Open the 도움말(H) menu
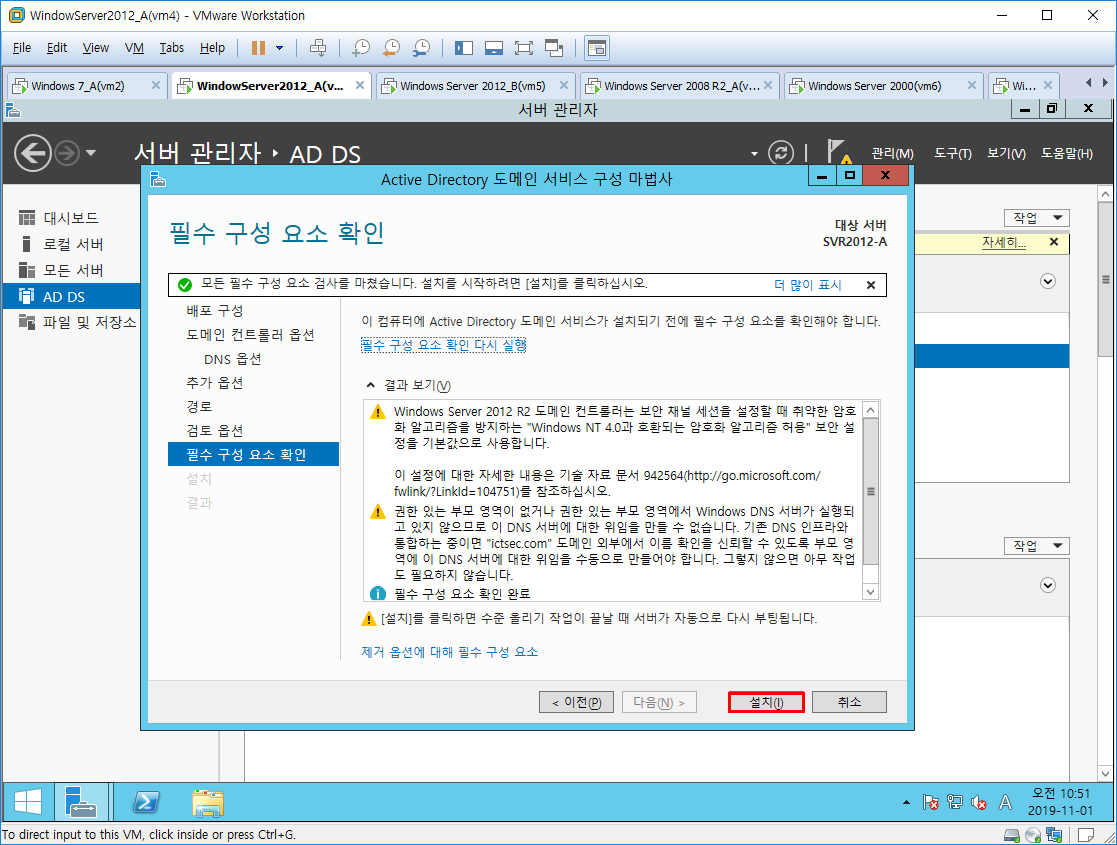The image size is (1117, 845). pos(1066,153)
